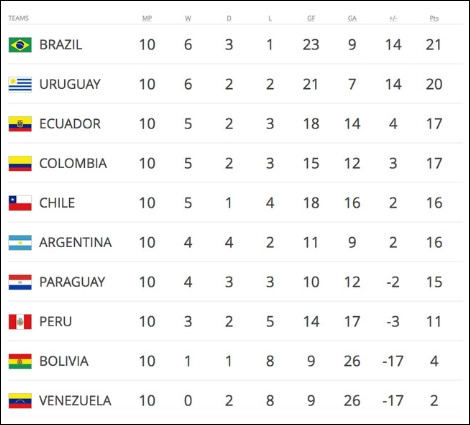Sort table by Pts column header

click(434, 18)
